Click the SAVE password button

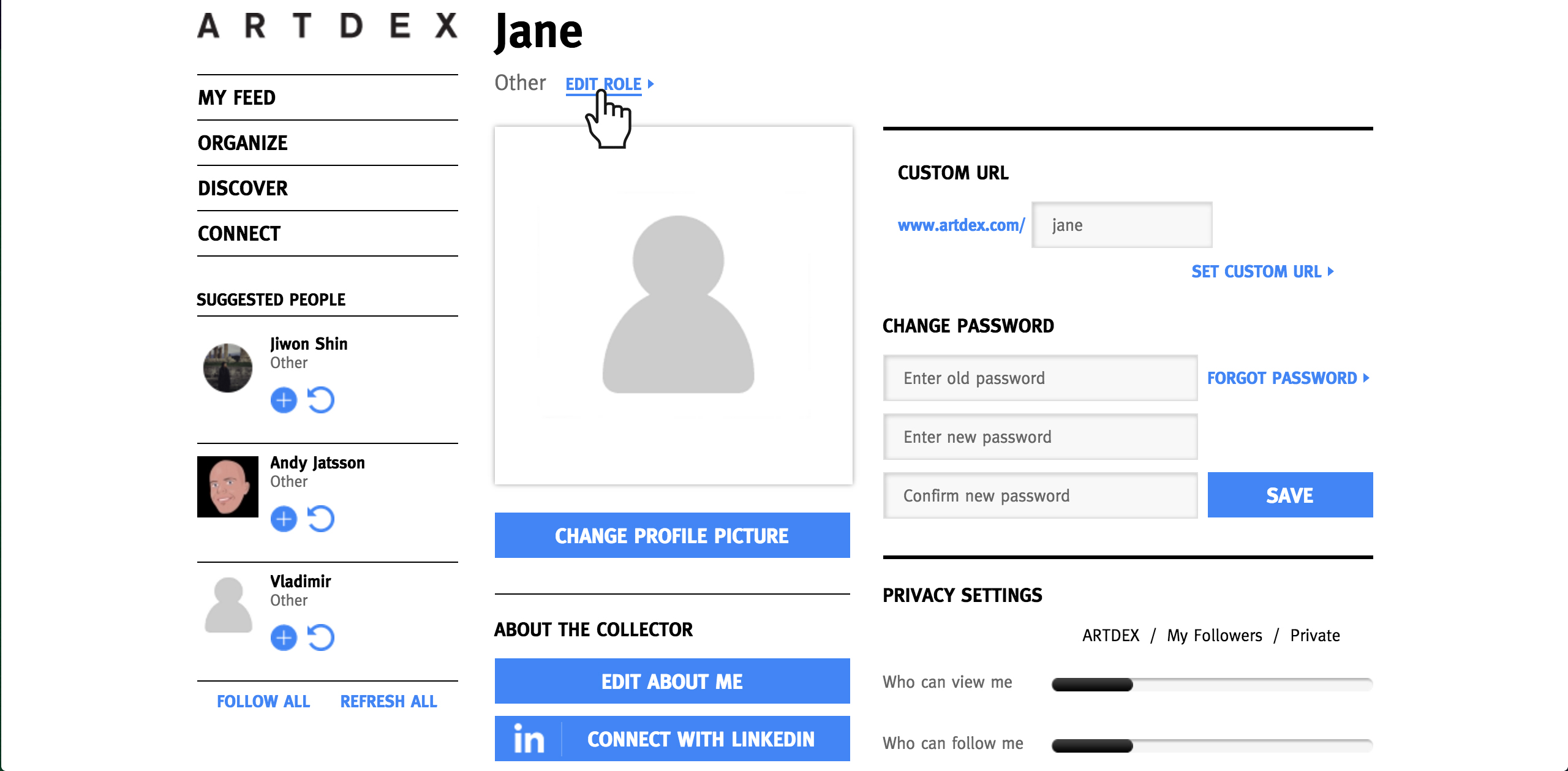tap(1290, 495)
